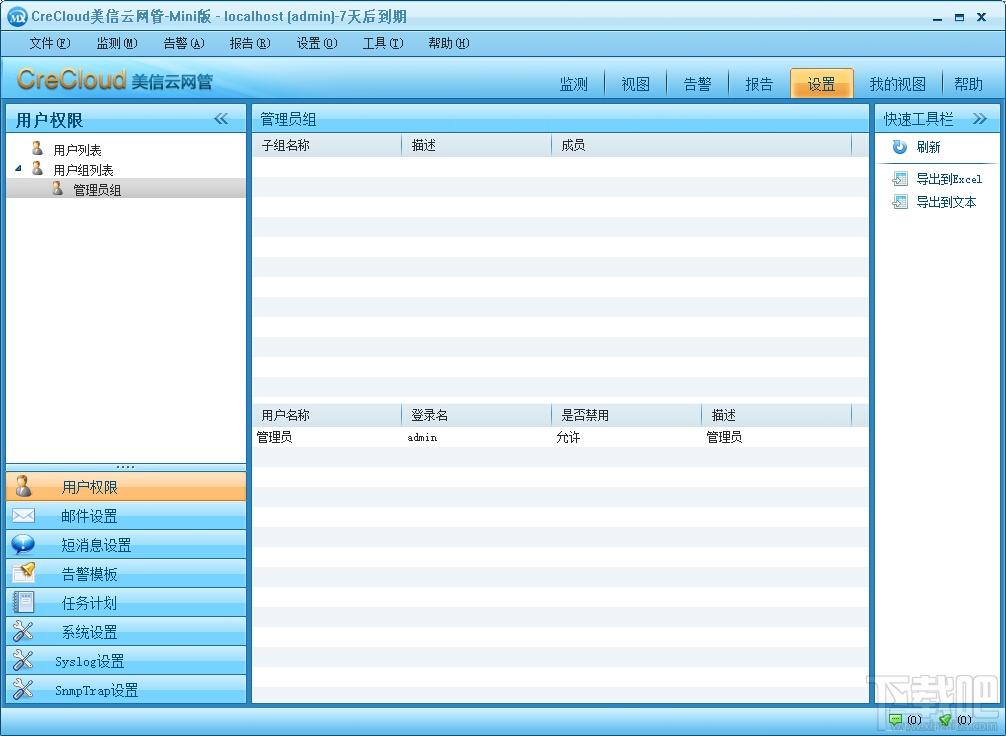Viewport: 1006px width, 736px height.
Task: Open the SnmpTrap设置 sidebar section
Action: point(126,689)
